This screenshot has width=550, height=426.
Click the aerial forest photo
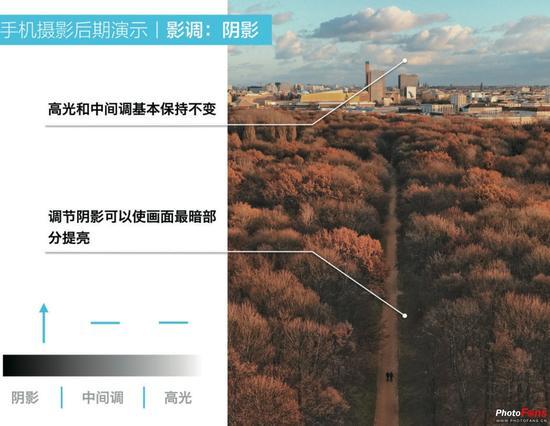[389, 213]
